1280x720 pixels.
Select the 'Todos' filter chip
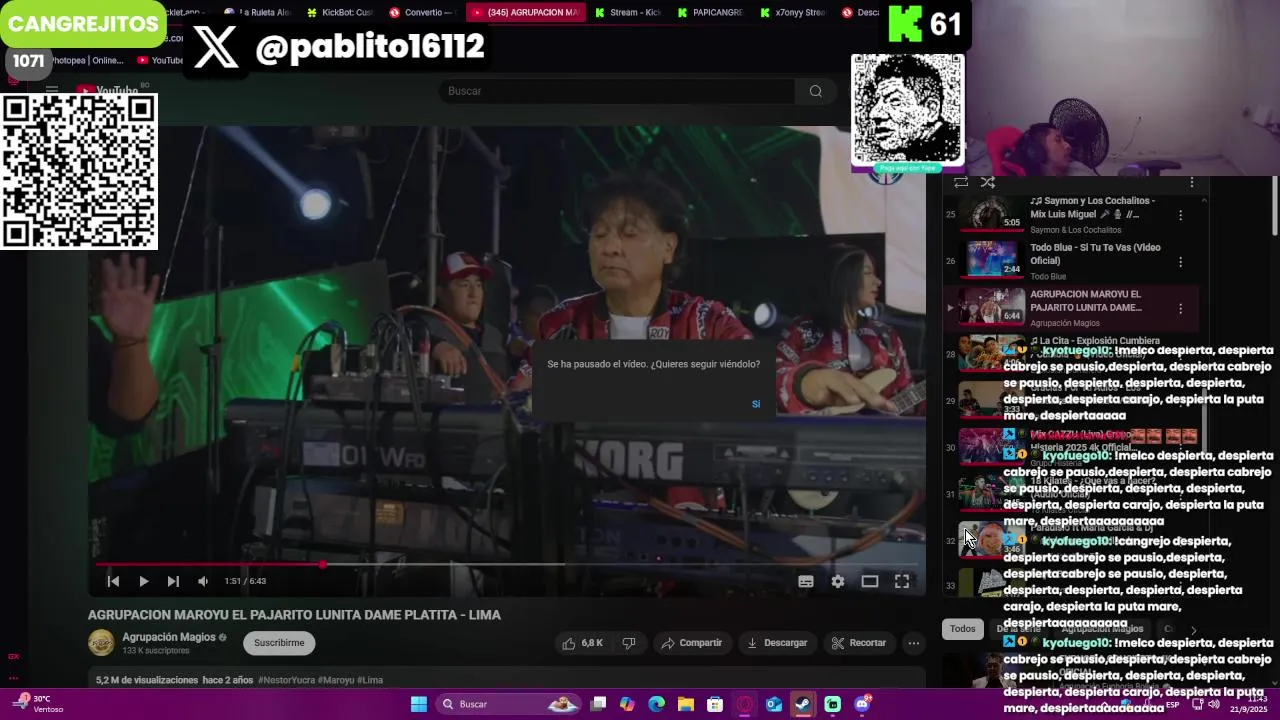(x=962, y=629)
